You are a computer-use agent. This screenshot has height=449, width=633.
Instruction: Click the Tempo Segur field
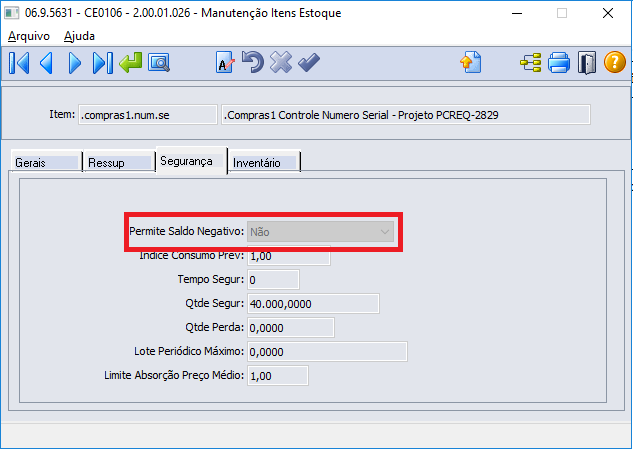tap(273, 279)
